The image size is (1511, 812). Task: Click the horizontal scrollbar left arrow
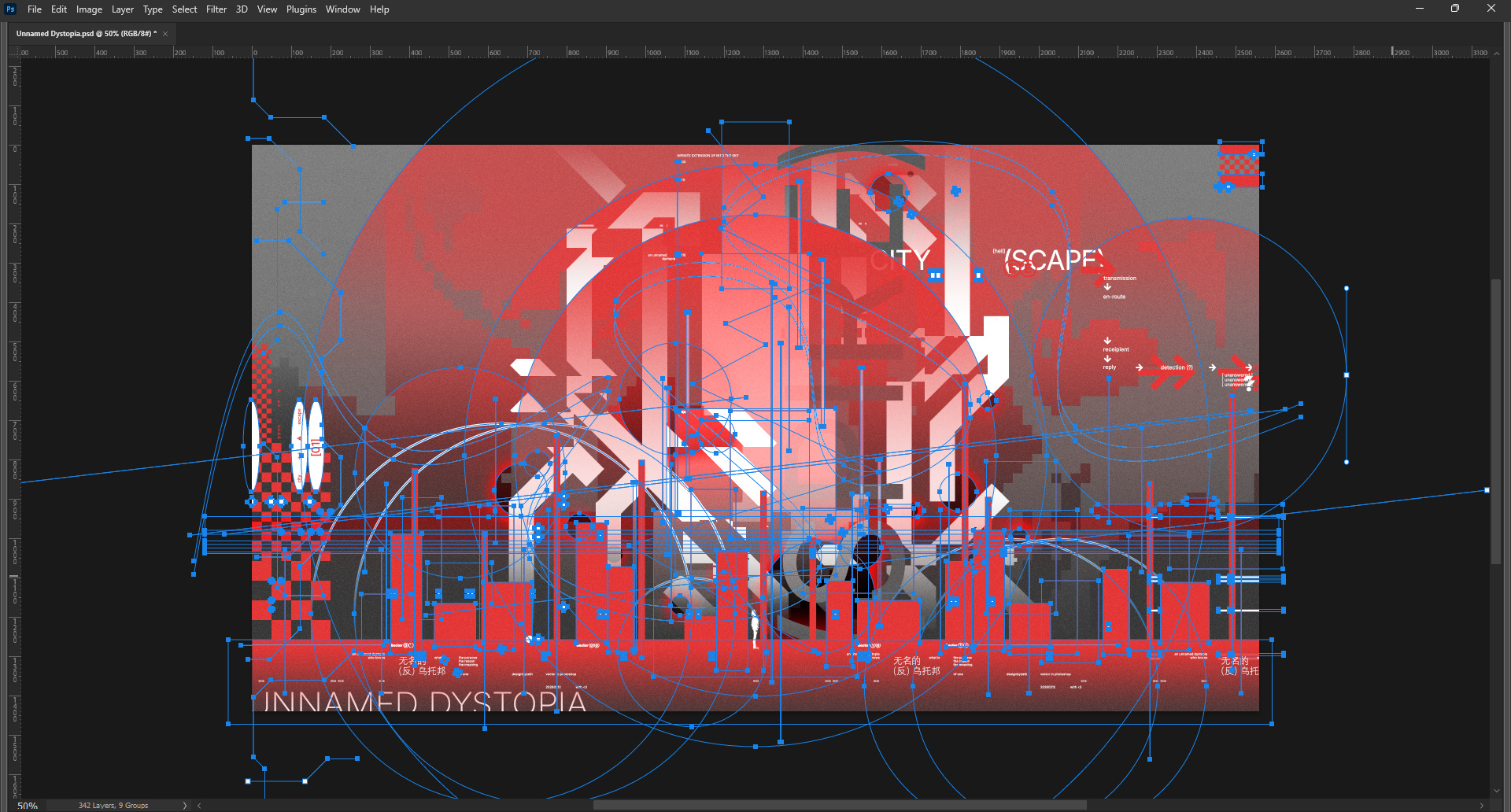200,806
